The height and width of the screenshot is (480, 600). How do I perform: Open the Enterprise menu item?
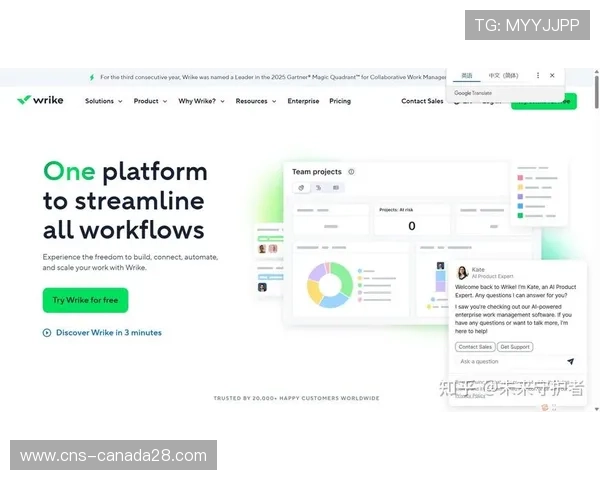(303, 101)
